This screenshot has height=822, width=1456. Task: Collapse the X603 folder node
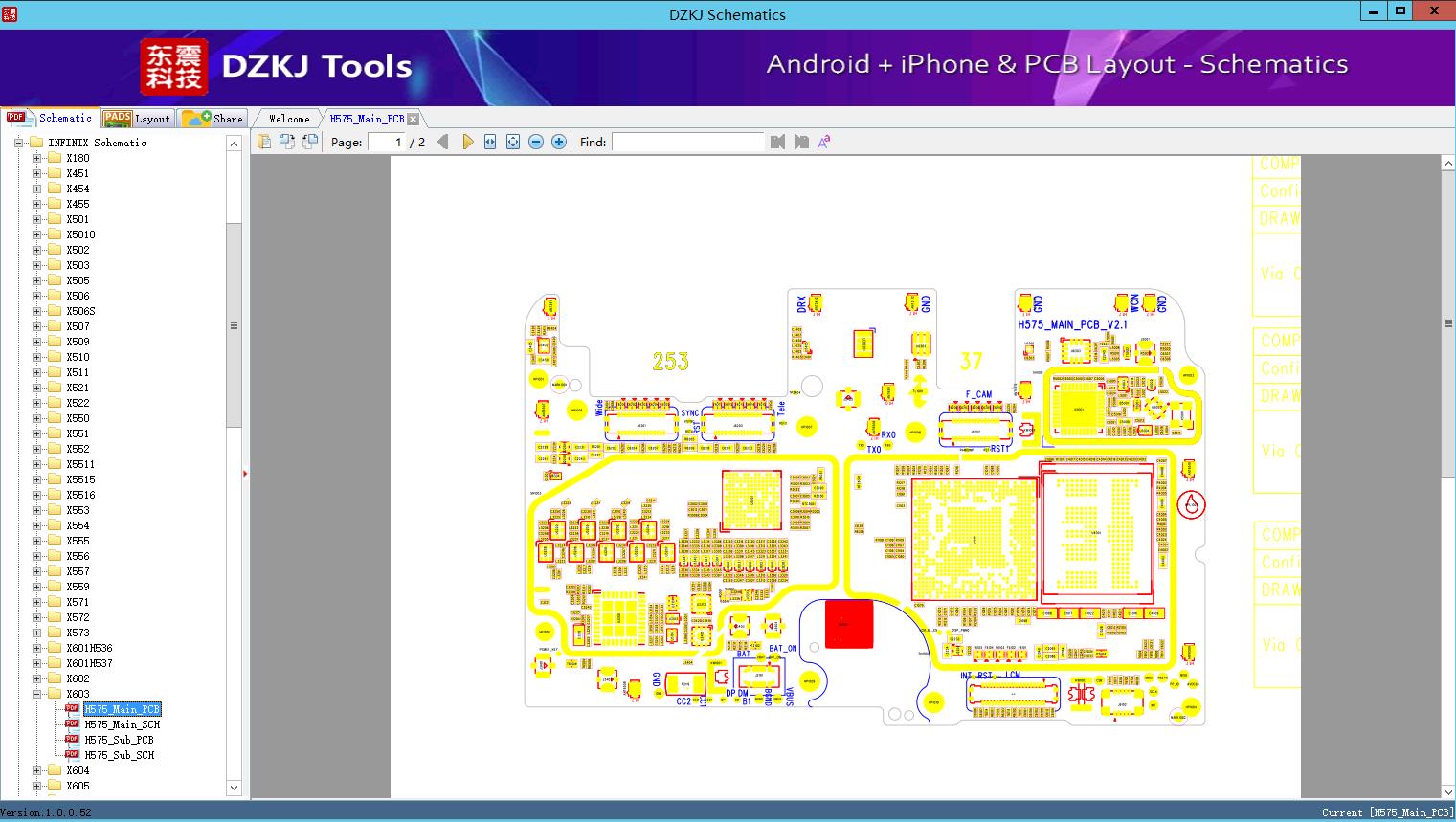[x=36, y=694]
